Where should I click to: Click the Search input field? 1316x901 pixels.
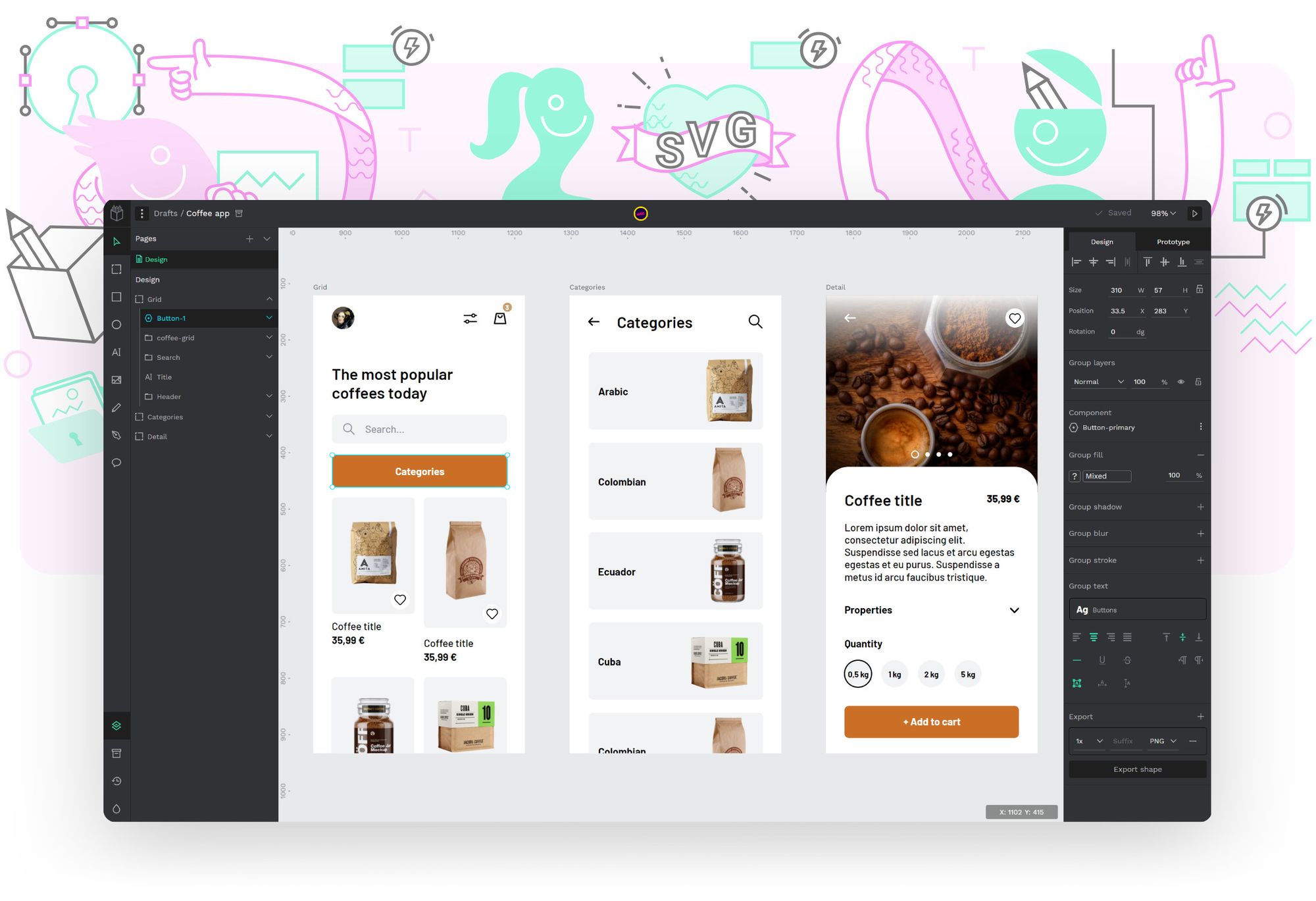(x=420, y=429)
